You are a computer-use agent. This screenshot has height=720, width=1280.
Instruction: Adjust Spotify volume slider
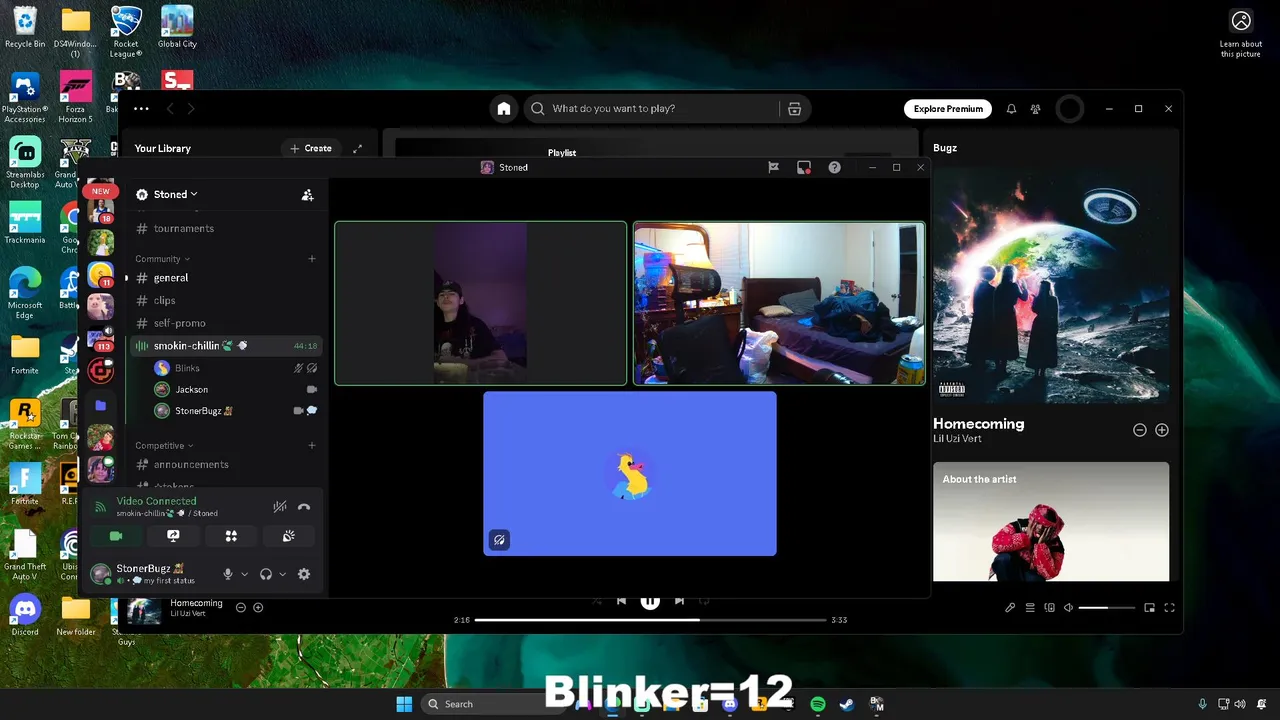click(x=1107, y=608)
